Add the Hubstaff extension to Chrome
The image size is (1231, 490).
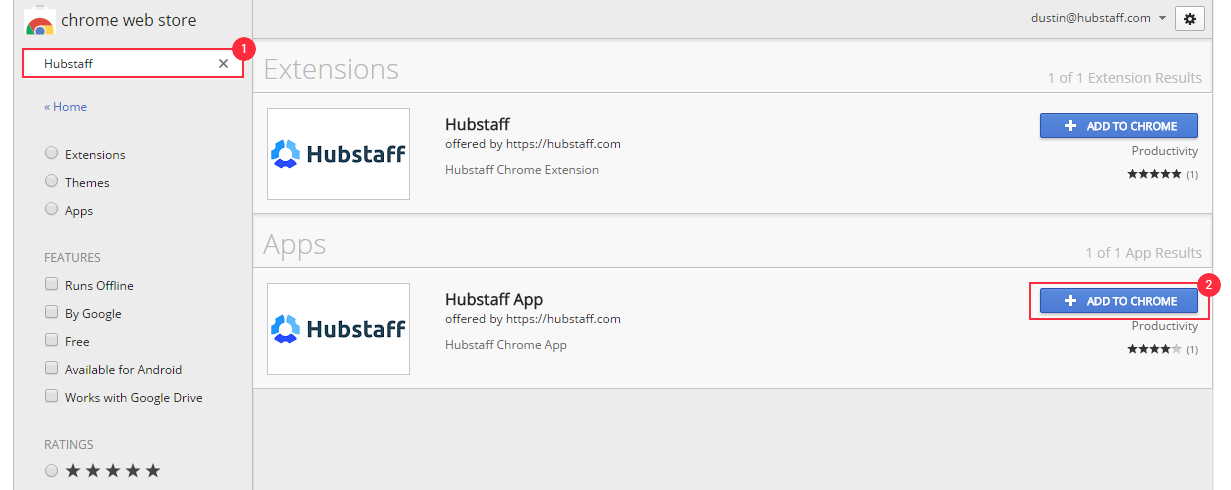(x=1119, y=126)
